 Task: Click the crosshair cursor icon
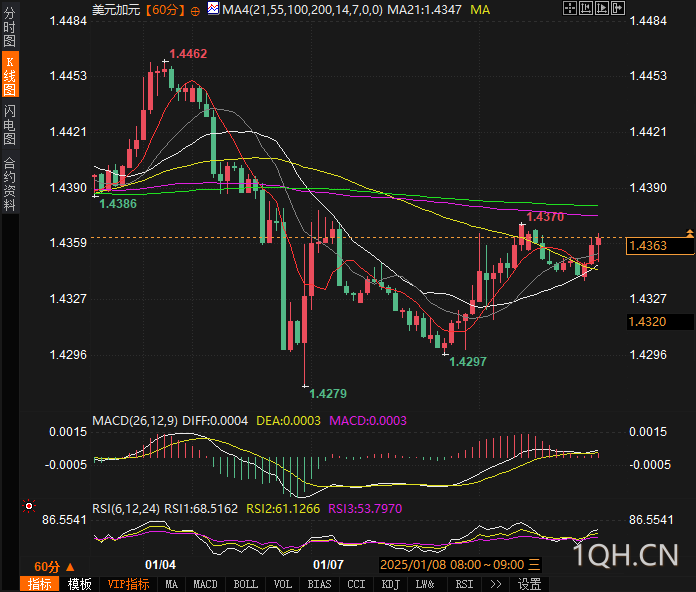[x=569, y=8]
